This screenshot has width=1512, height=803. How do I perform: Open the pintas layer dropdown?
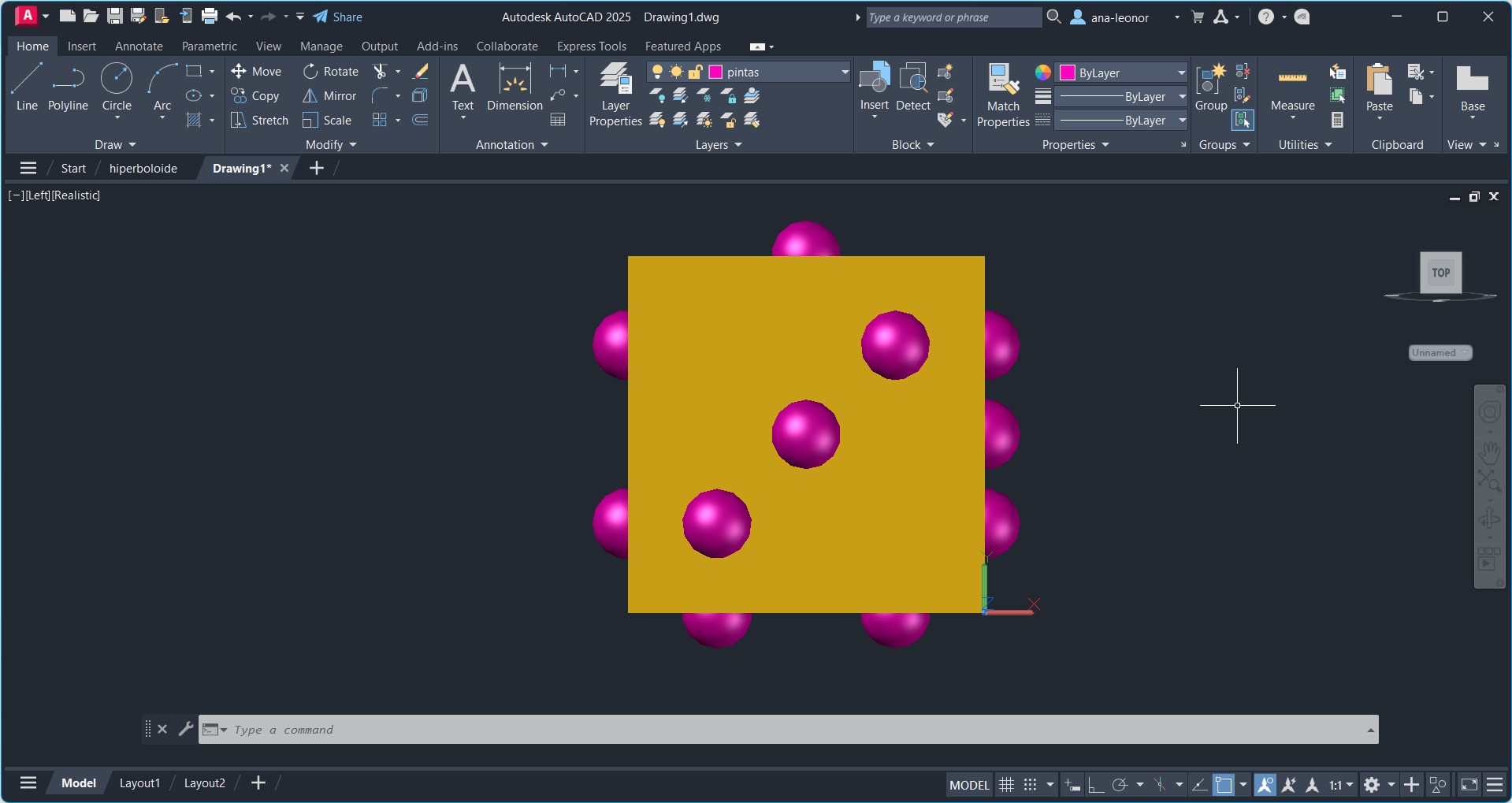844,72
